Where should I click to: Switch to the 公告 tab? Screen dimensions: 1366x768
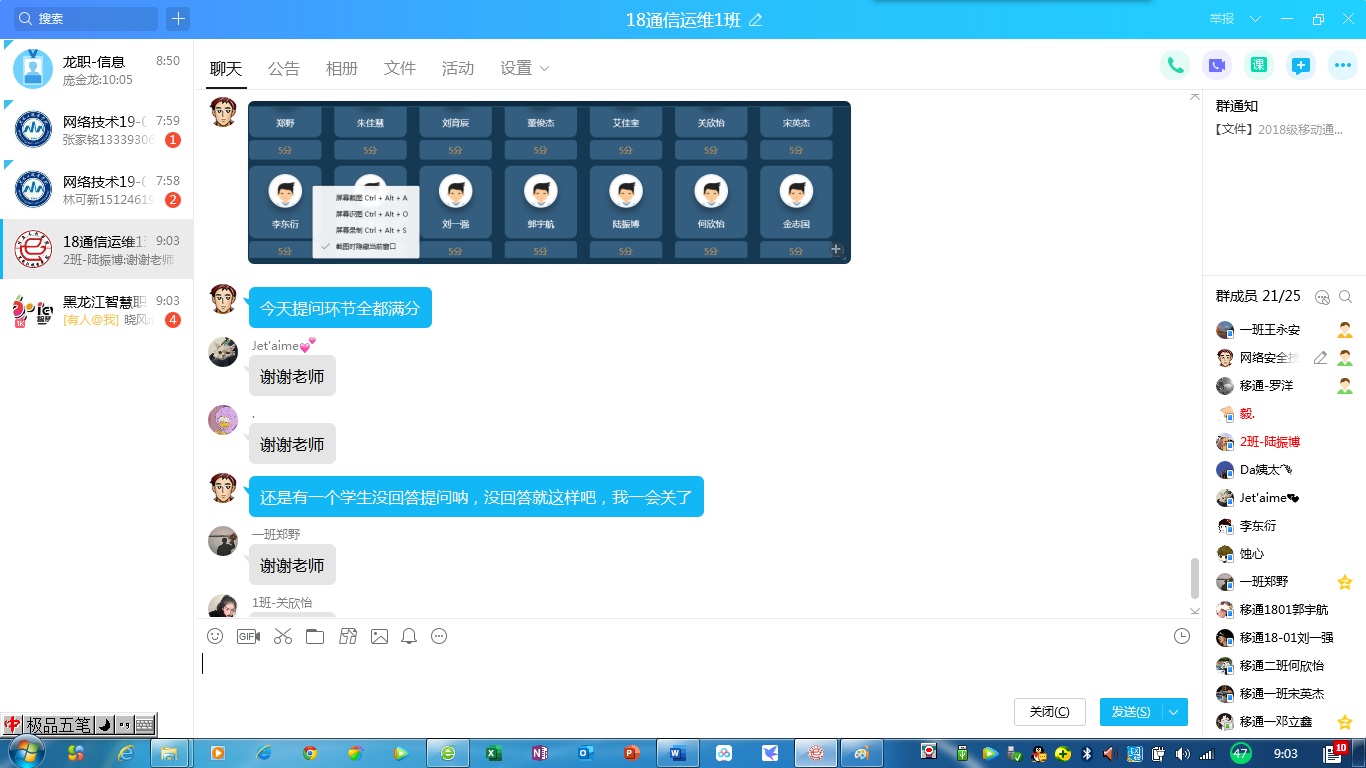tap(284, 68)
